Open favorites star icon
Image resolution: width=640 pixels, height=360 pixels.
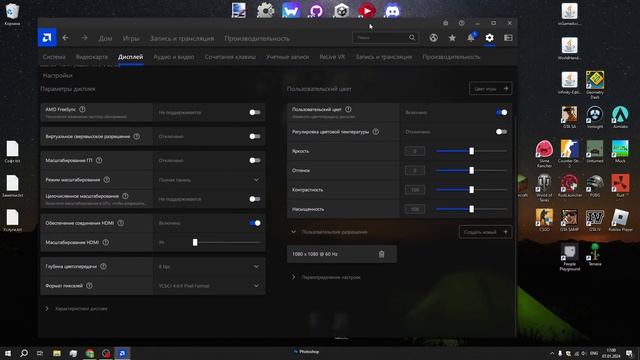[x=452, y=38]
